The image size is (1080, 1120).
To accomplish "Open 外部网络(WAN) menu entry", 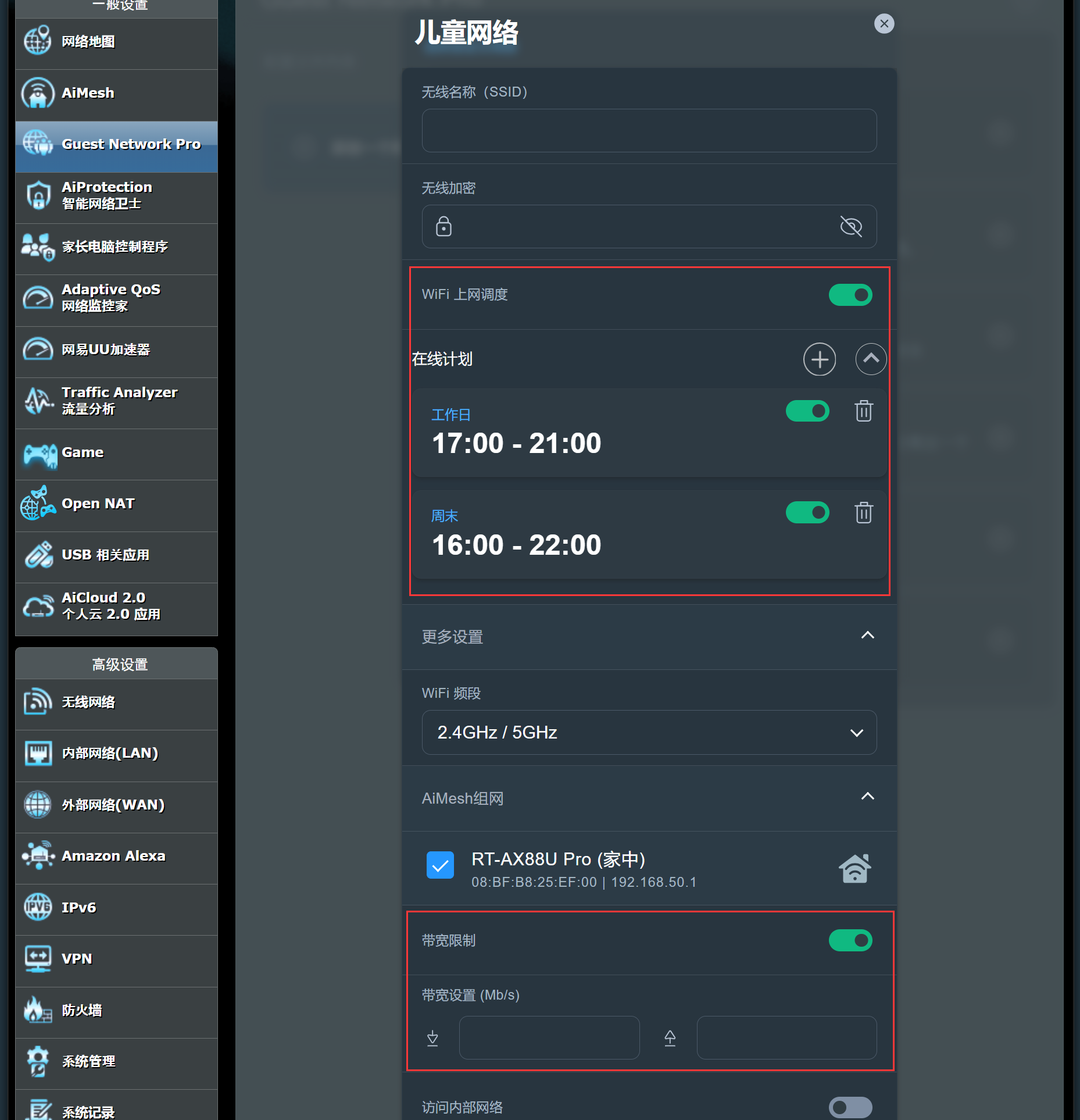I will [117, 807].
